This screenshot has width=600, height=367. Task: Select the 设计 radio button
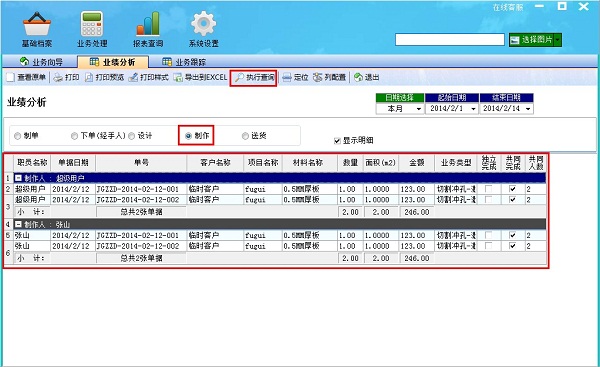[131, 136]
